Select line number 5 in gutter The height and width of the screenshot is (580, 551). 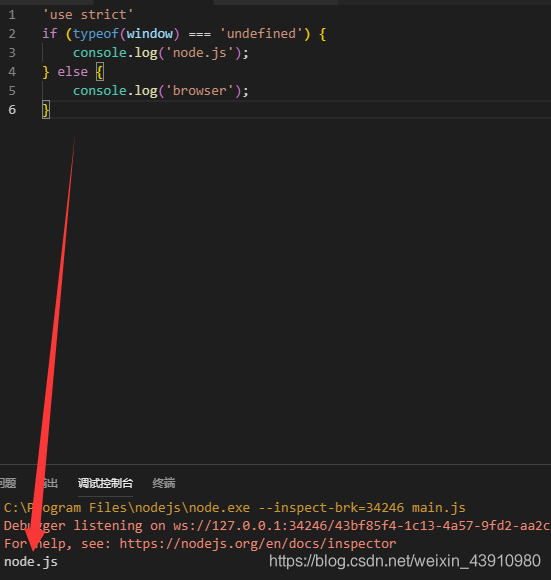click(x=12, y=91)
